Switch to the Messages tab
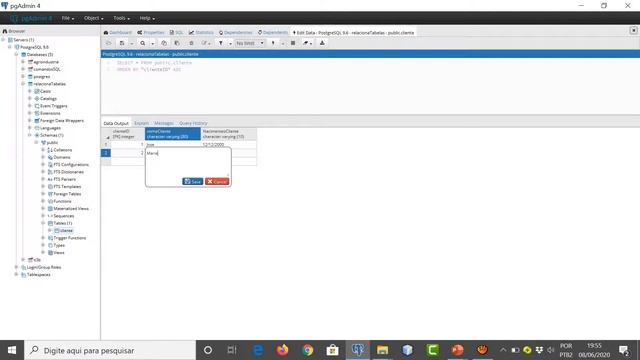Image resolution: width=640 pixels, height=360 pixels. coord(164,123)
